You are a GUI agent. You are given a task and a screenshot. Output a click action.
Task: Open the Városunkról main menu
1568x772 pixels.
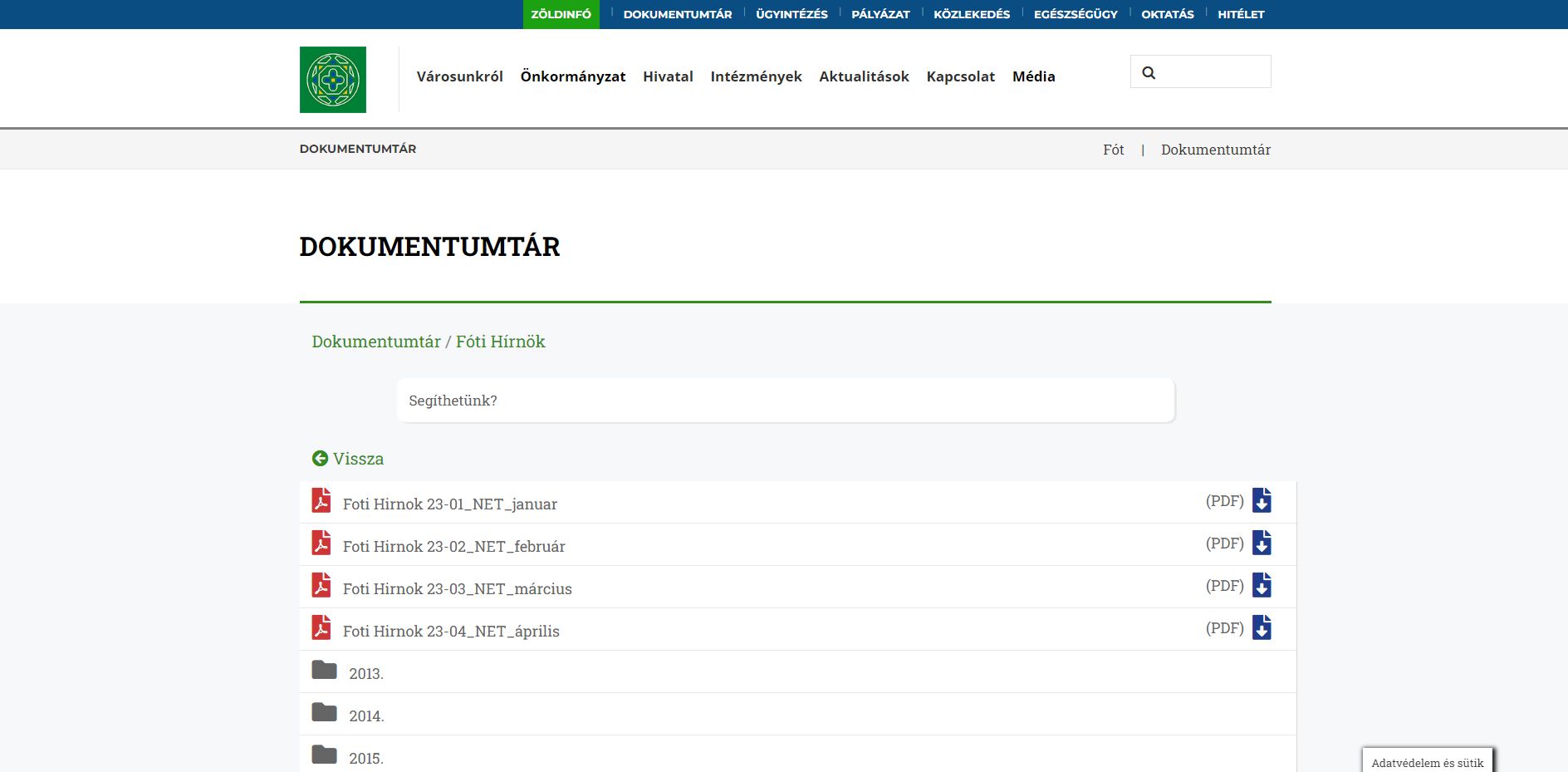[460, 76]
